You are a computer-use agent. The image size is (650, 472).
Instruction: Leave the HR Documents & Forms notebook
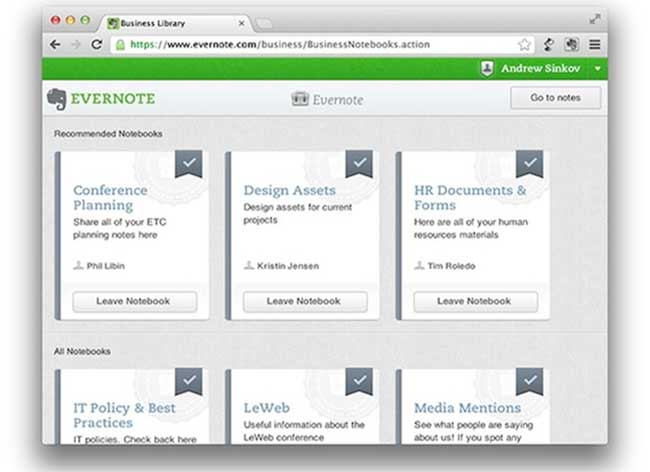coord(475,301)
